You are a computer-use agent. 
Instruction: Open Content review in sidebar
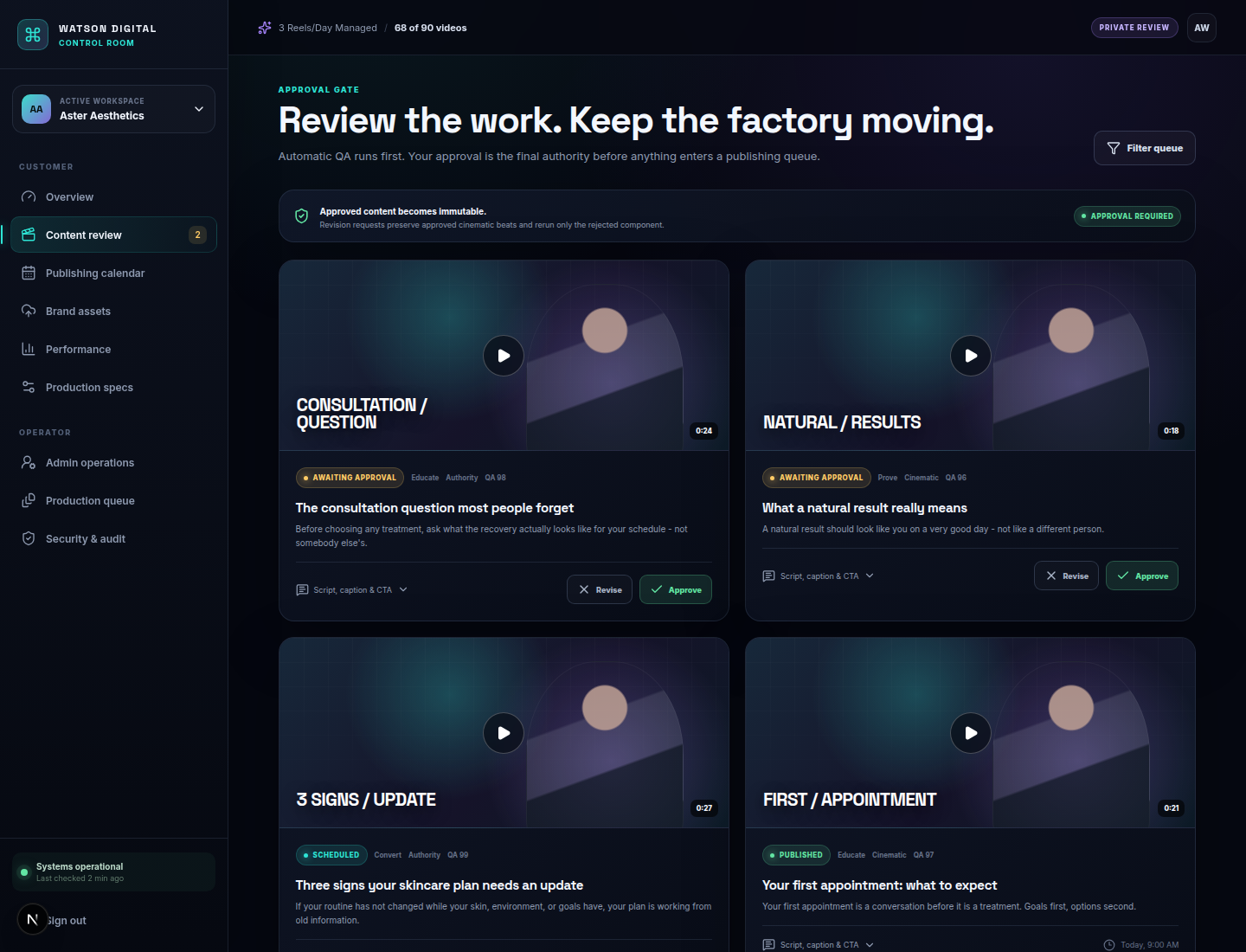point(113,235)
